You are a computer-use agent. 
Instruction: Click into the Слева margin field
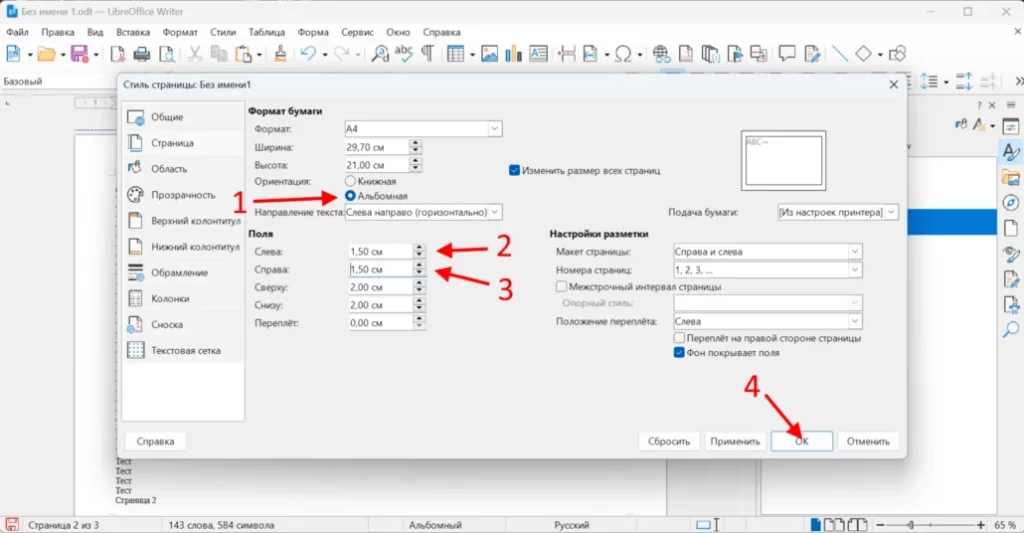tap(380, 251)
